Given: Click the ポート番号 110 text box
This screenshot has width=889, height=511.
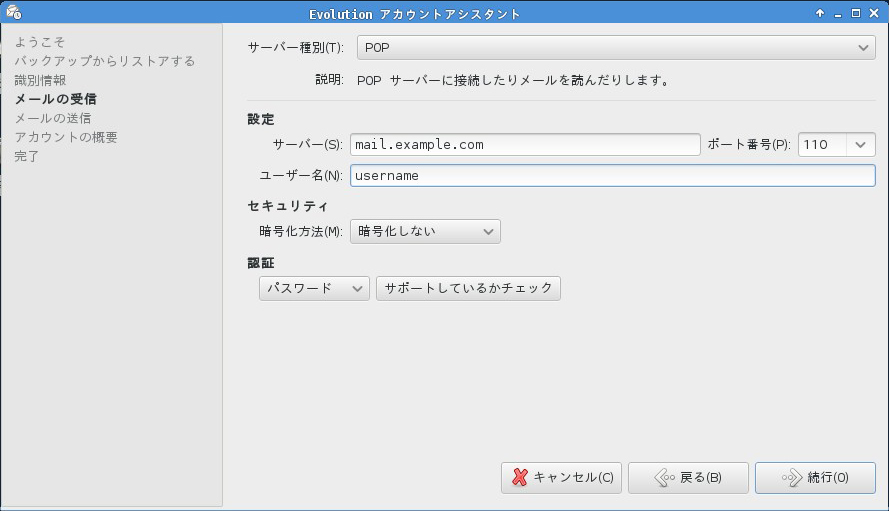Looking at the screenshot, I should tap(821, 145).
